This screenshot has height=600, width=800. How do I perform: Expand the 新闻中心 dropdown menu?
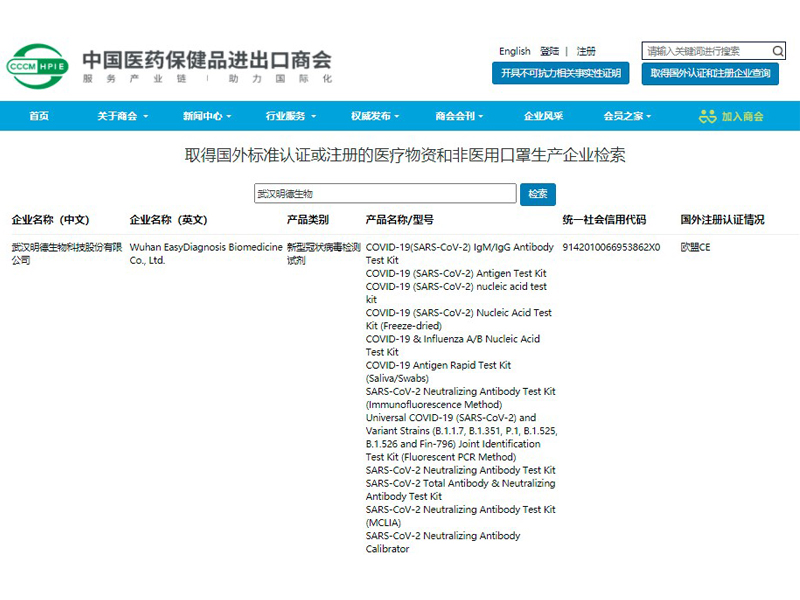pyautogui.click(x=208, y=116)
